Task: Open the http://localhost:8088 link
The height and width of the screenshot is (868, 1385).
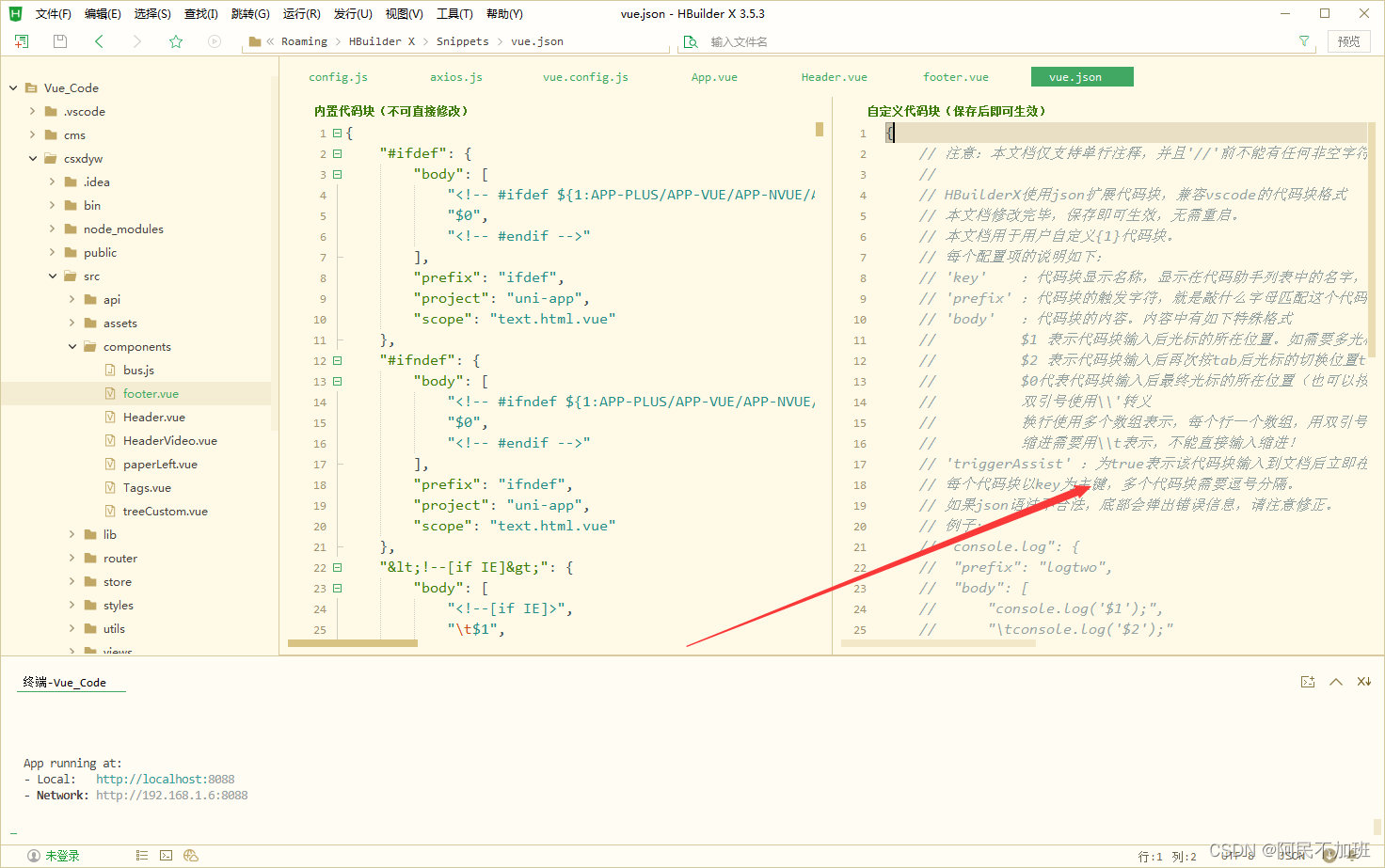Action: point(165,780)
